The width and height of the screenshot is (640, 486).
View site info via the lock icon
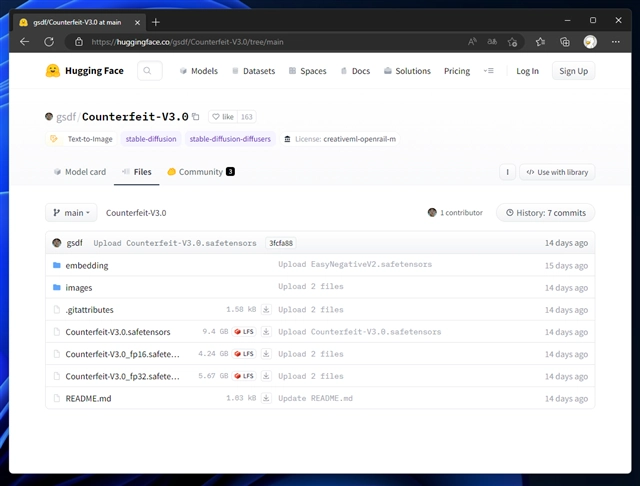(x=79, y=42)
